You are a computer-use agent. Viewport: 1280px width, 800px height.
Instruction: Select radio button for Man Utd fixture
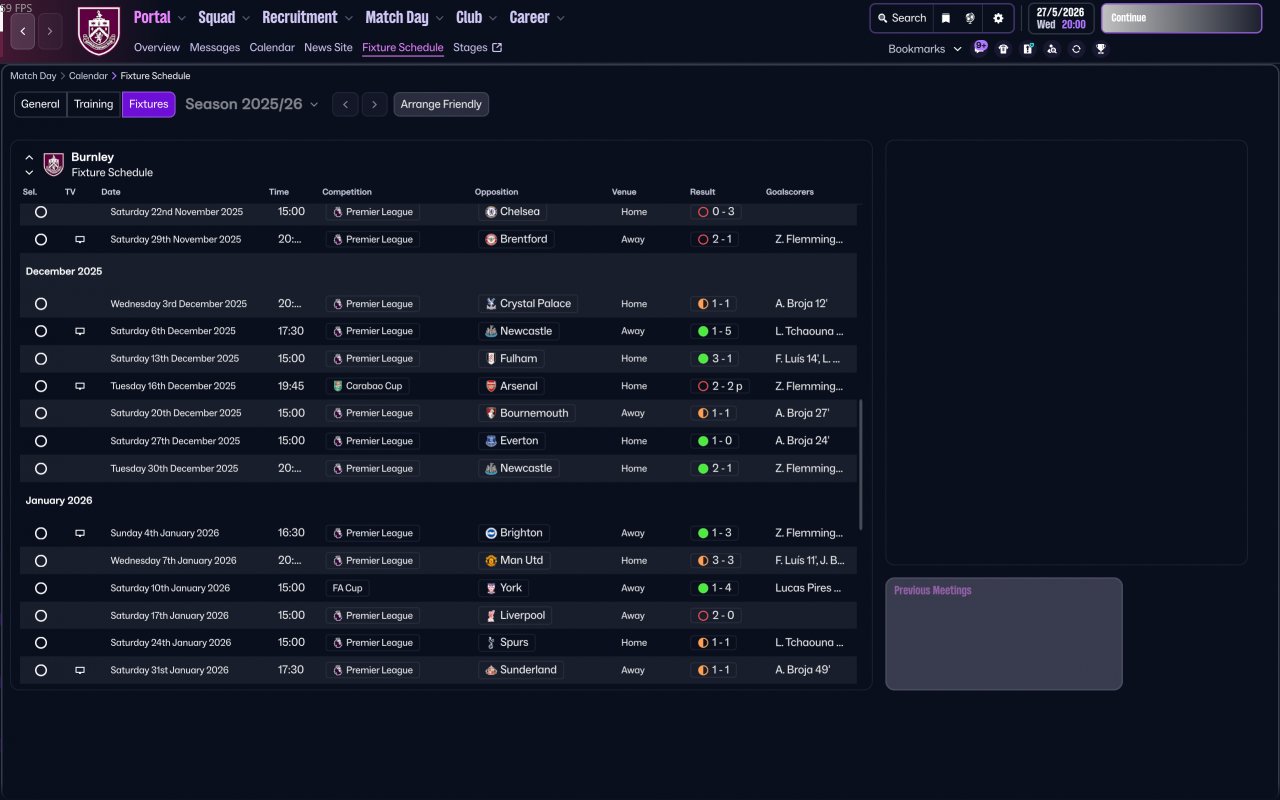coord(41,561)
